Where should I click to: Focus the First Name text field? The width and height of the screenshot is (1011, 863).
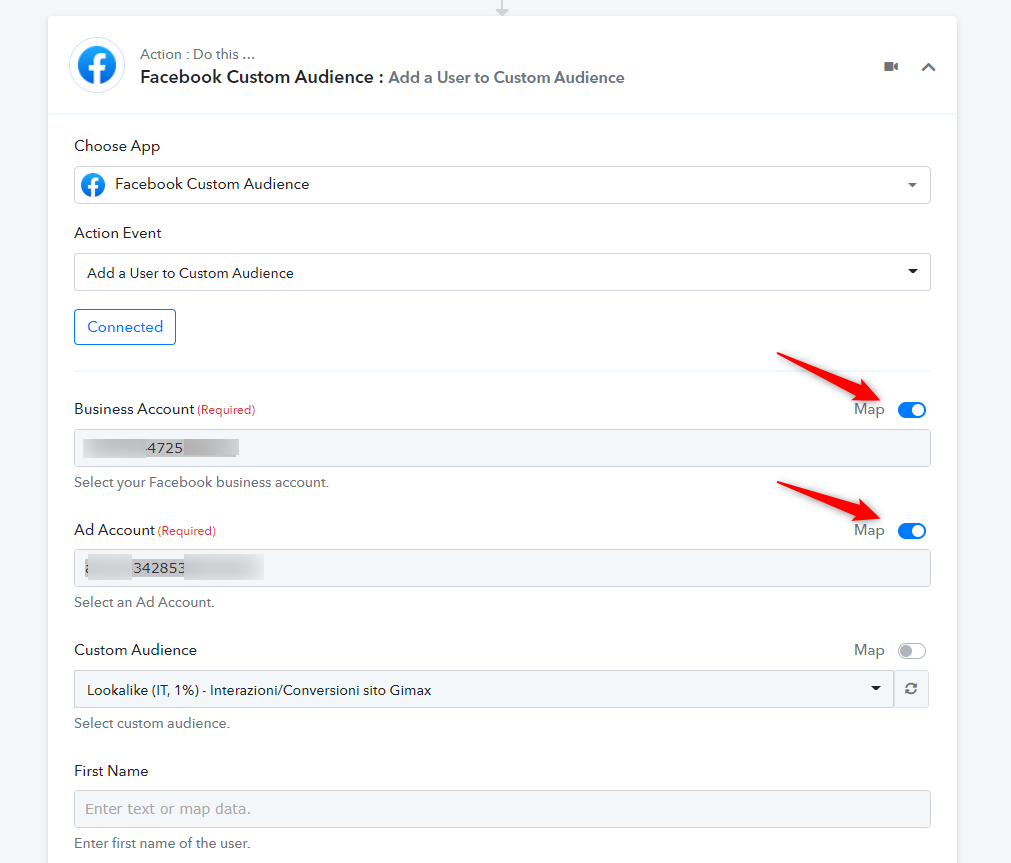[502, 809]
